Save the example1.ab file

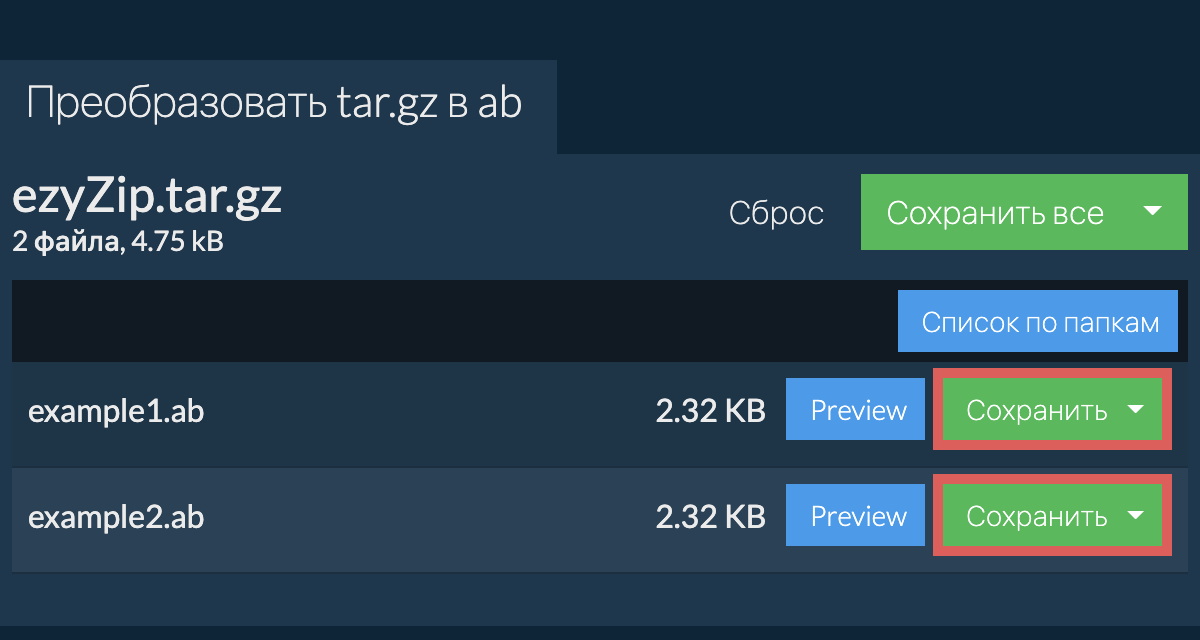click(1036, 411)
